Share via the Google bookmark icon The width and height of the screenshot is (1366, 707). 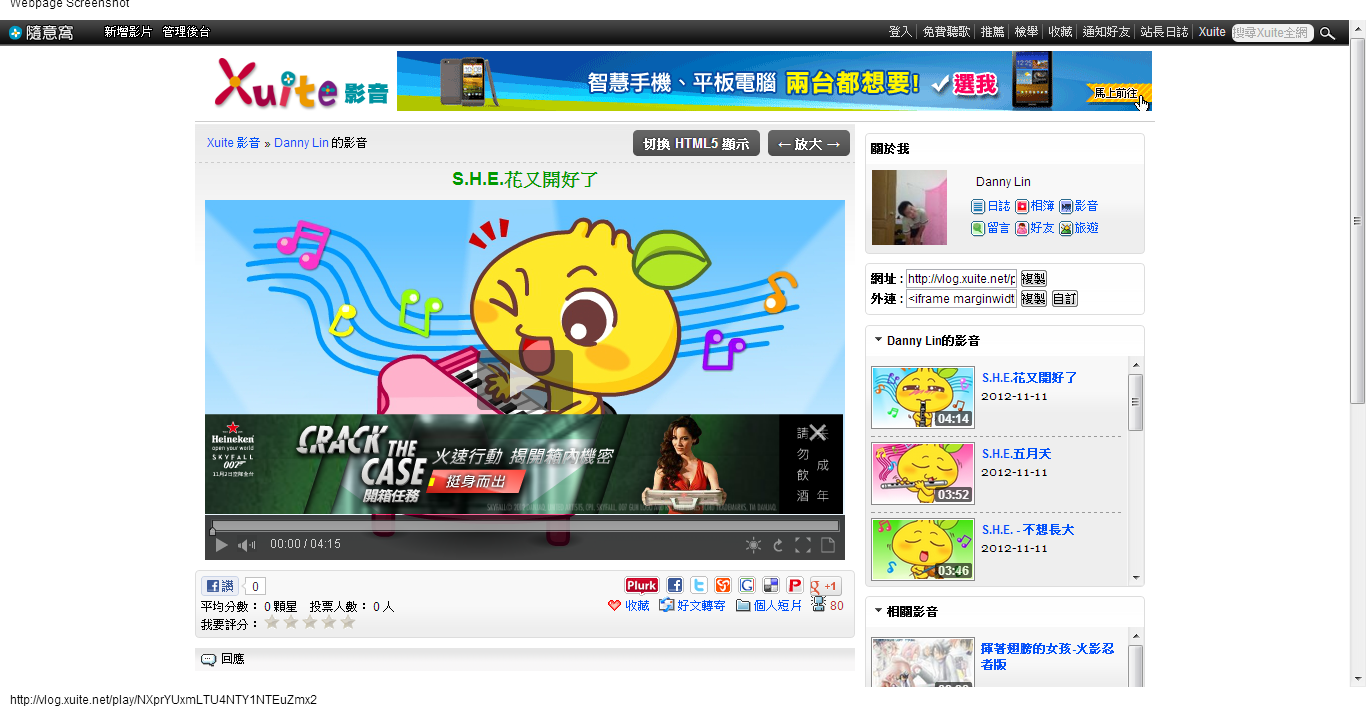click(747, 585)
